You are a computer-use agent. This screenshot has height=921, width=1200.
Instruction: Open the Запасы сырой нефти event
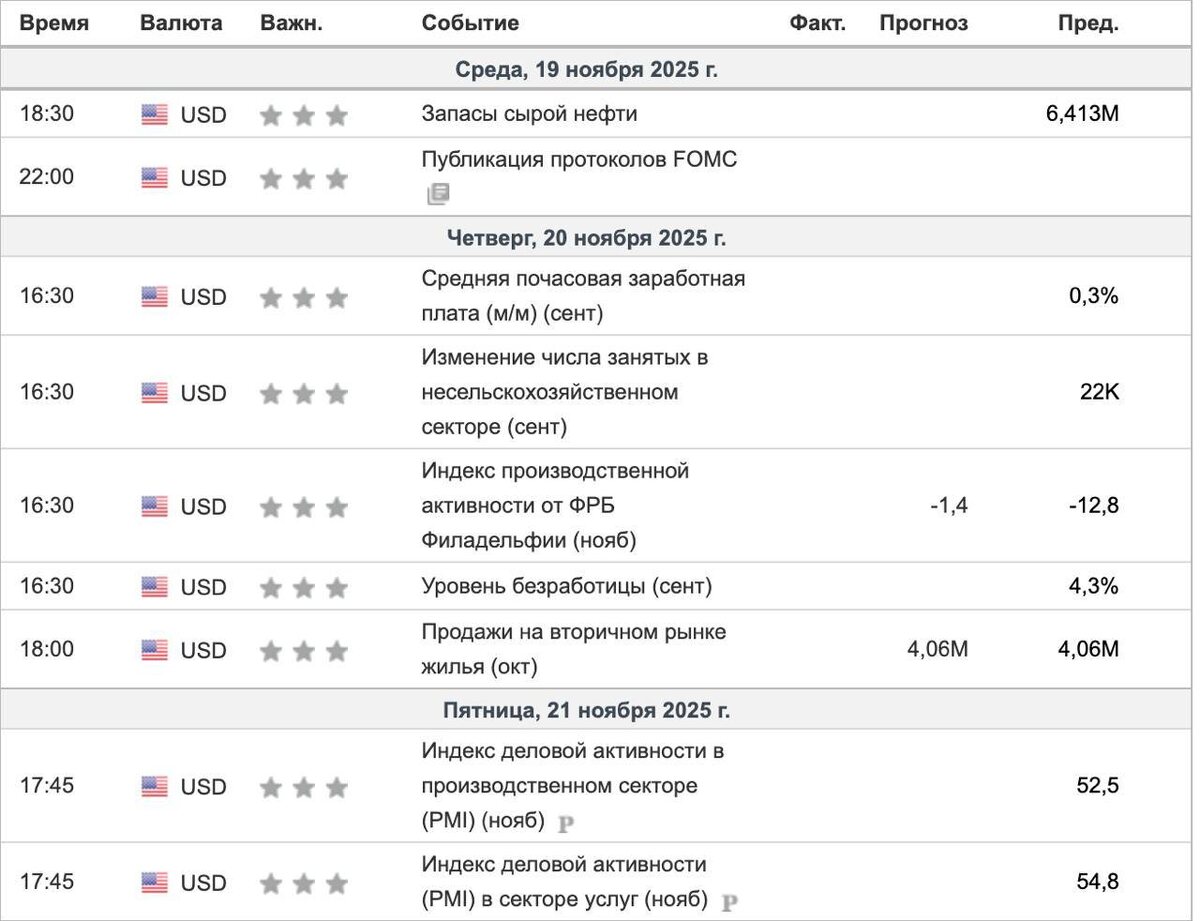point(529,114)
